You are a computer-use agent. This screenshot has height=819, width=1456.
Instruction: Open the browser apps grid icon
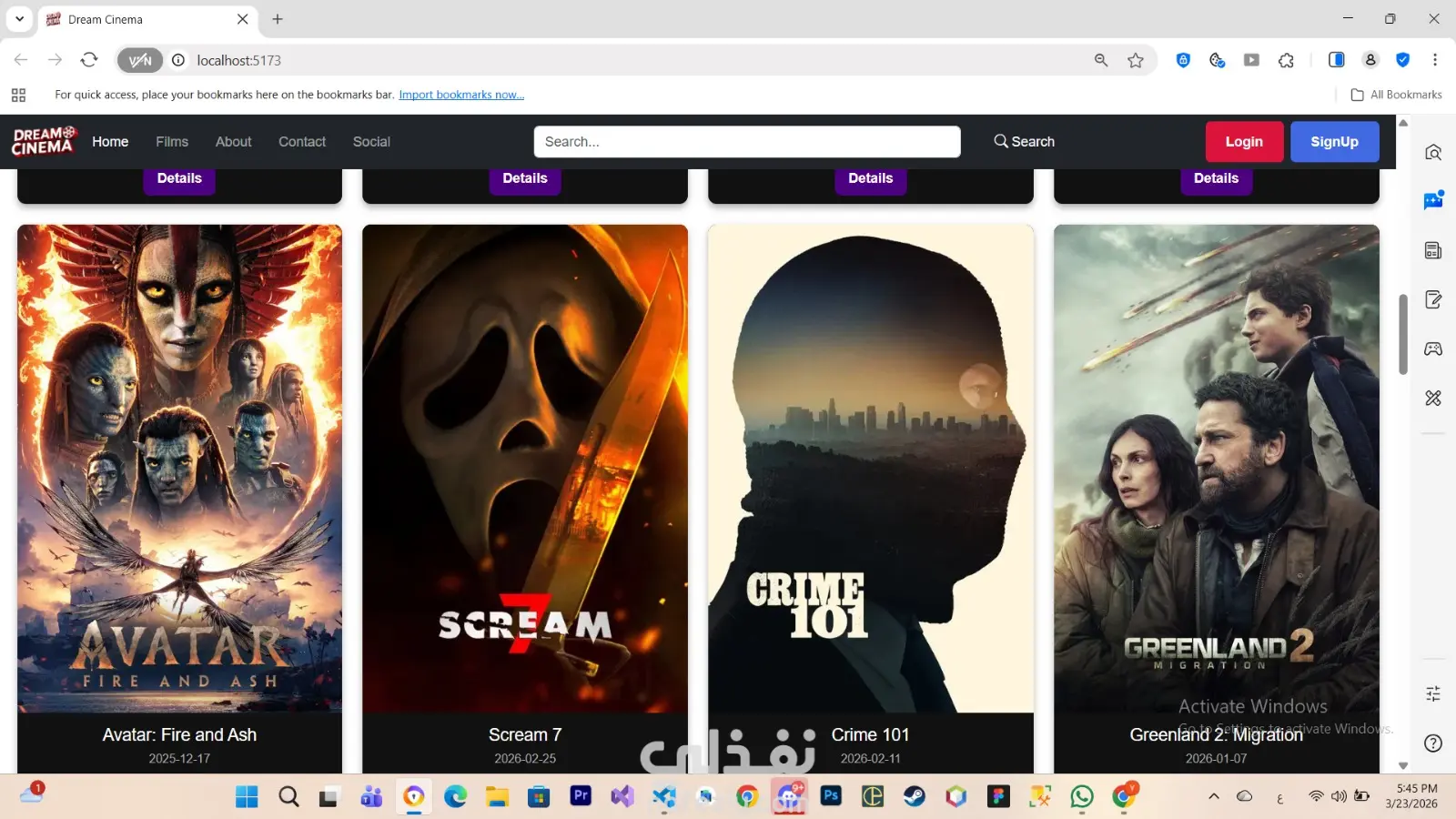coord(18,95)
